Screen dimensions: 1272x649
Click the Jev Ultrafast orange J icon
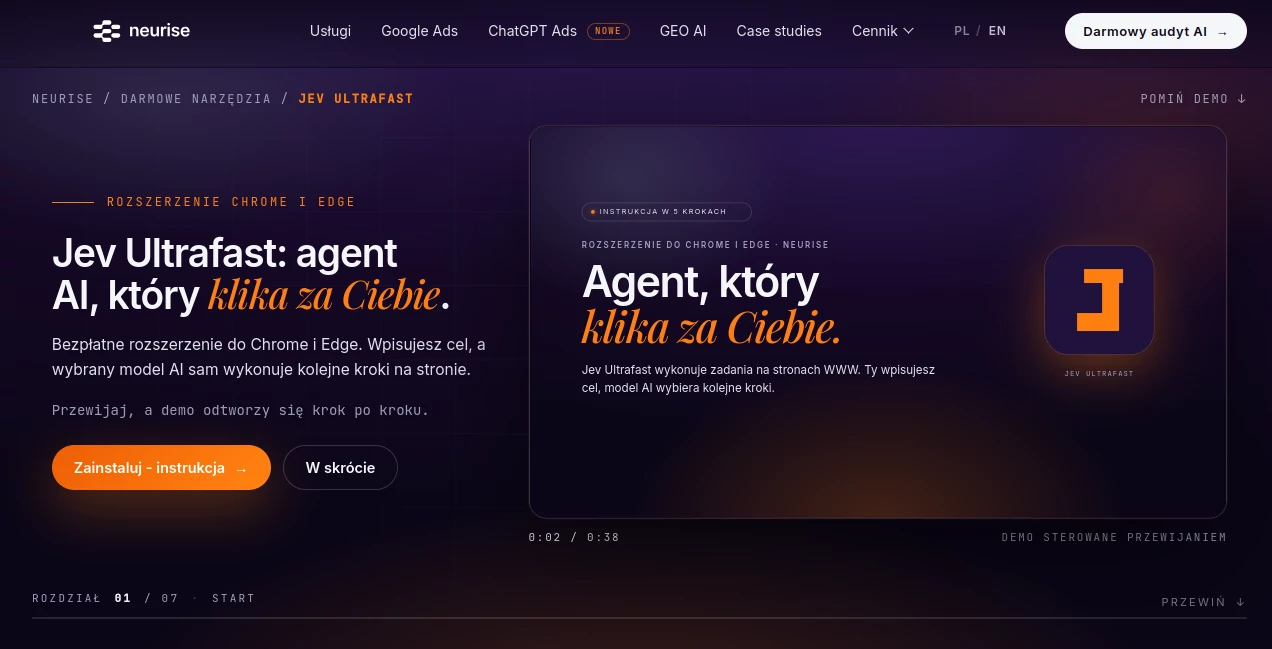click(1099, 300)
